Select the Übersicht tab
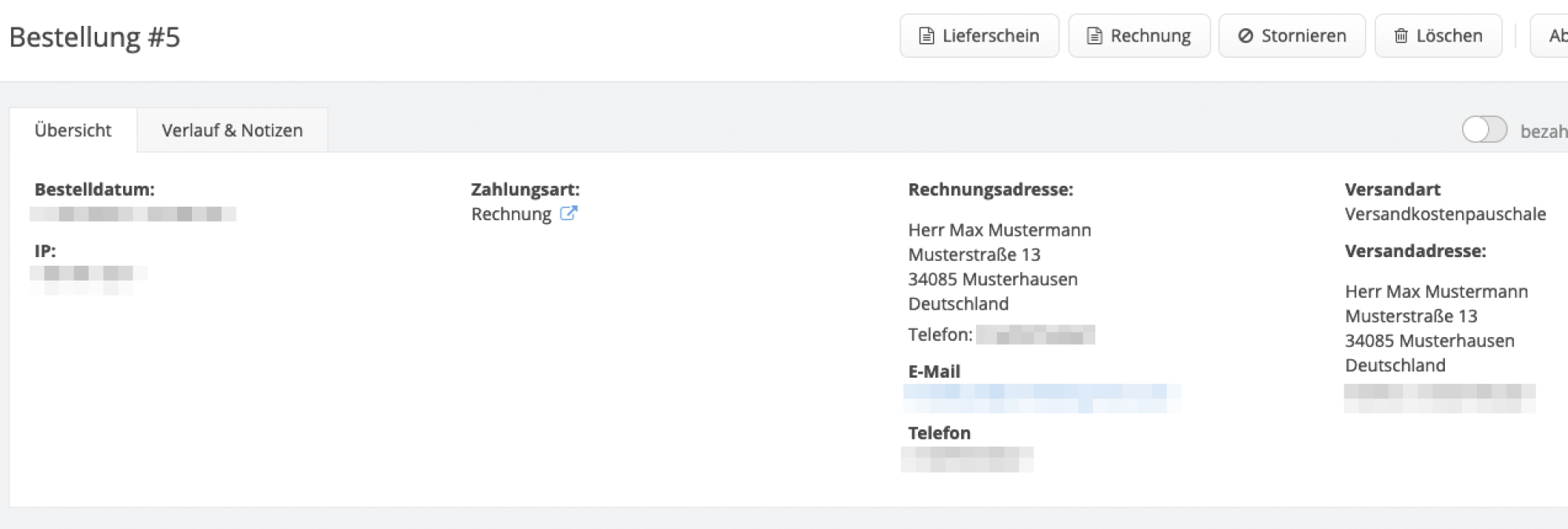This screenshot has height=529, width=1568. click(72, 130)
